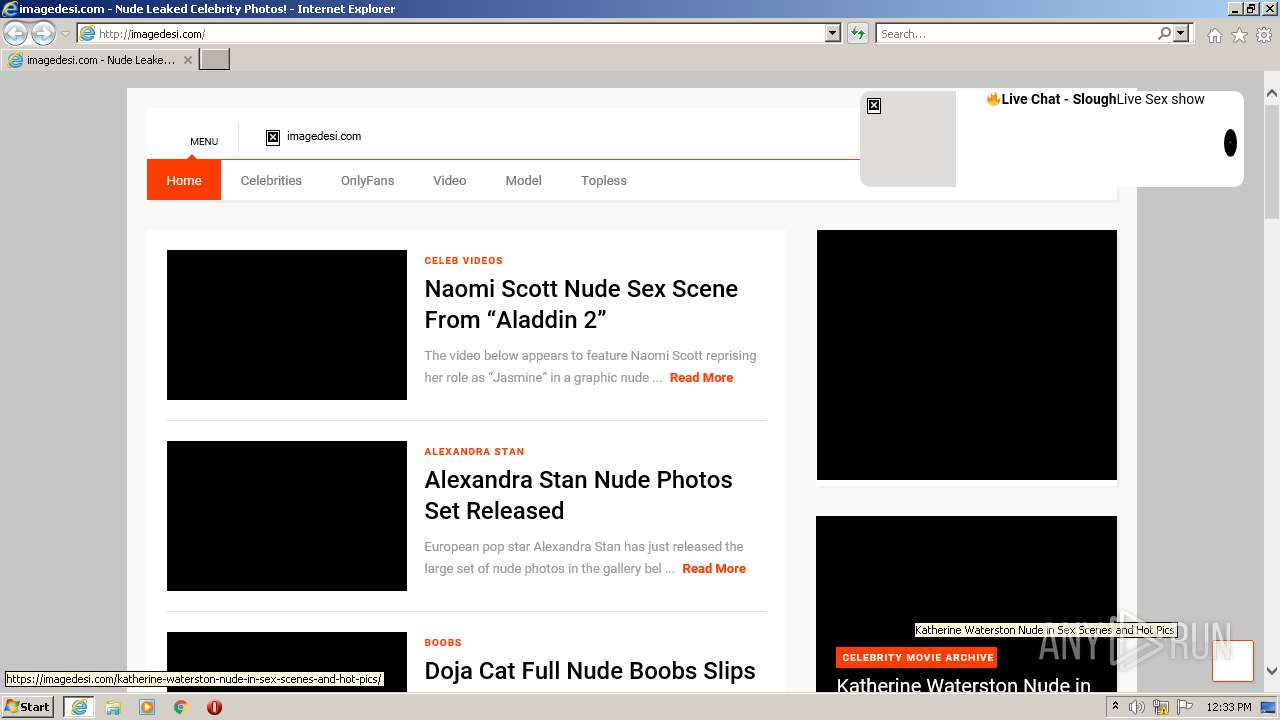Refresh the page with the green arrows icon
This screenshot has width=1280, height=720.
click(858, 34)
